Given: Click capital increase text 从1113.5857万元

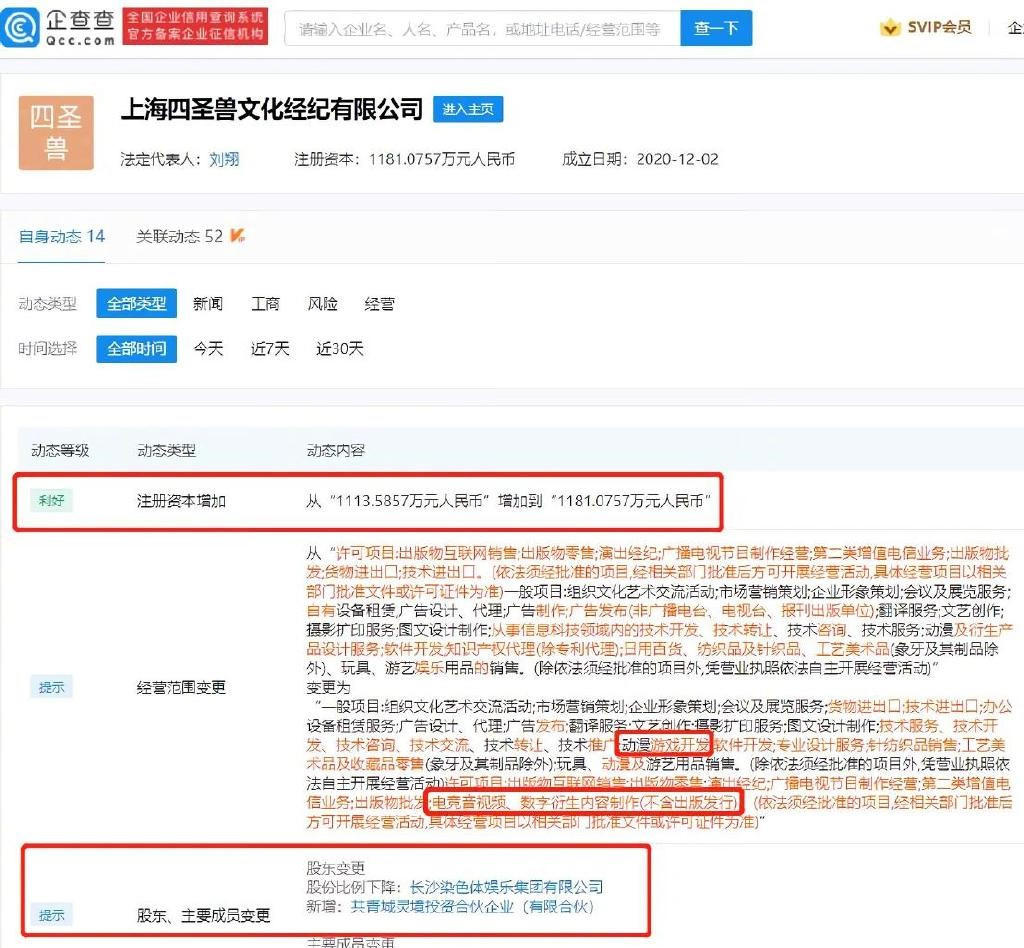Looking at the screenshot, I should click(x=509, y=501).
